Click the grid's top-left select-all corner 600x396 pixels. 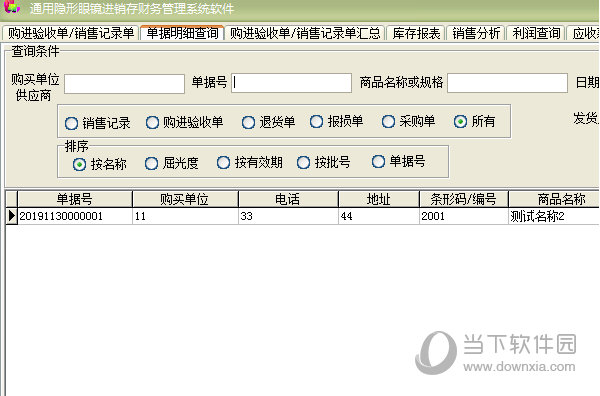point(11,199)
